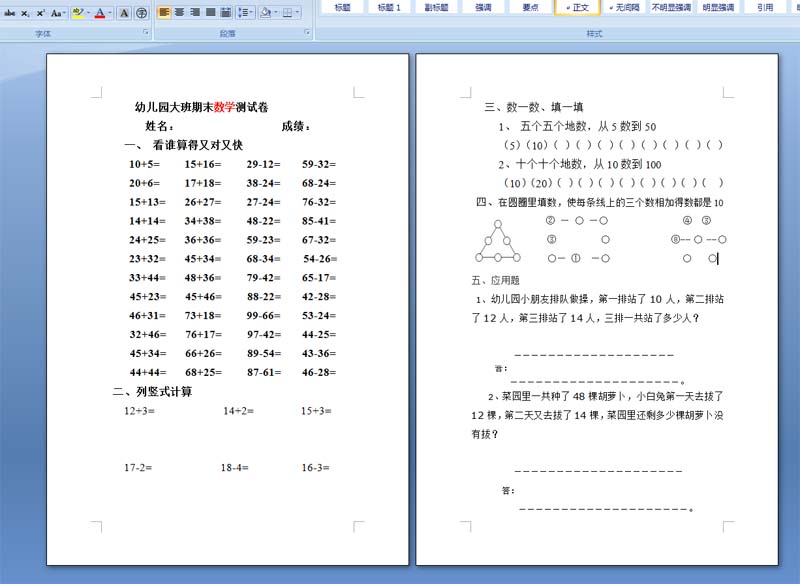Click the 16-3= vertical problem

(315, 467)
